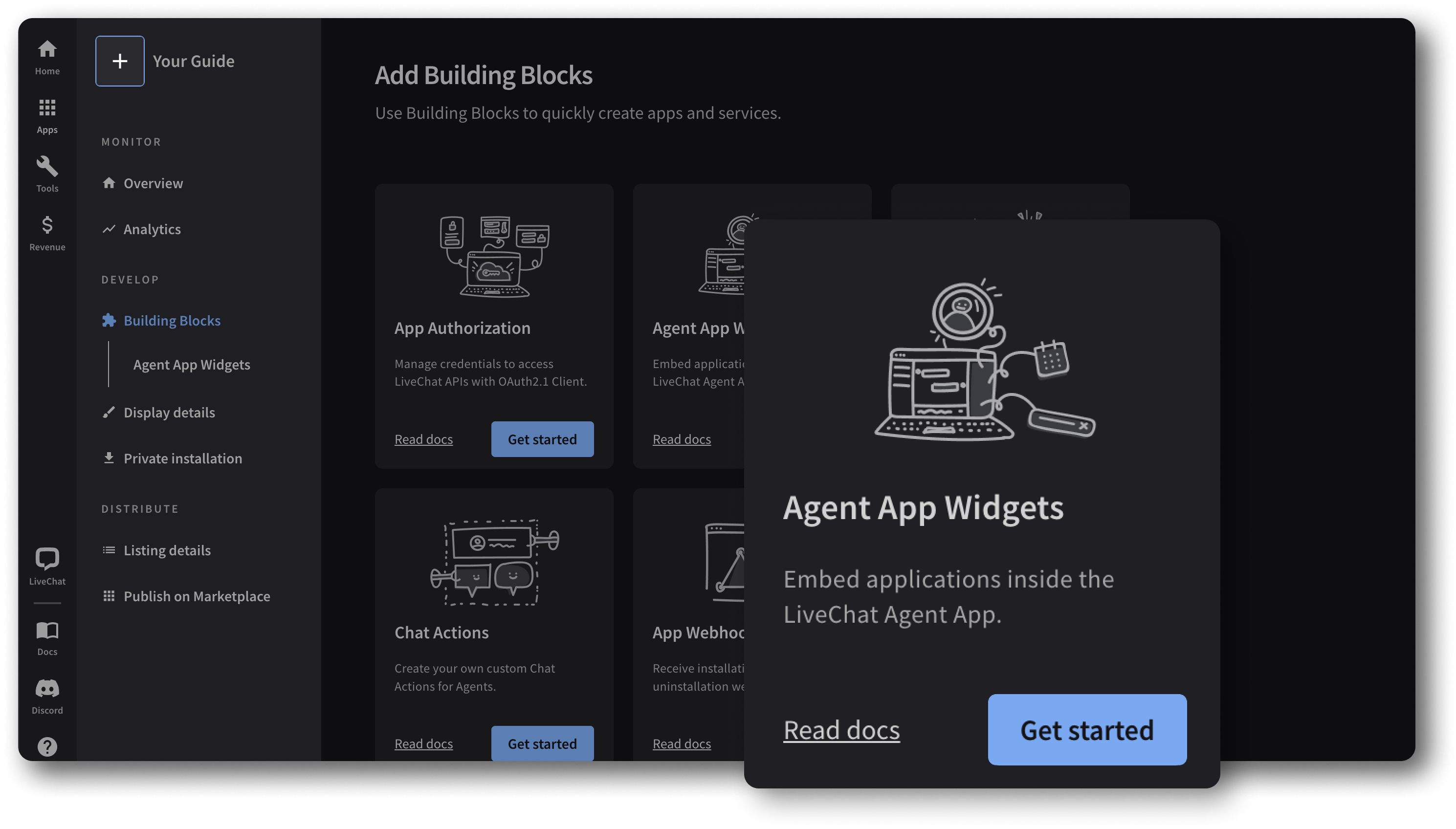
Task: Click Publish on Marketplace option
Action: click(x=197, y=596)
